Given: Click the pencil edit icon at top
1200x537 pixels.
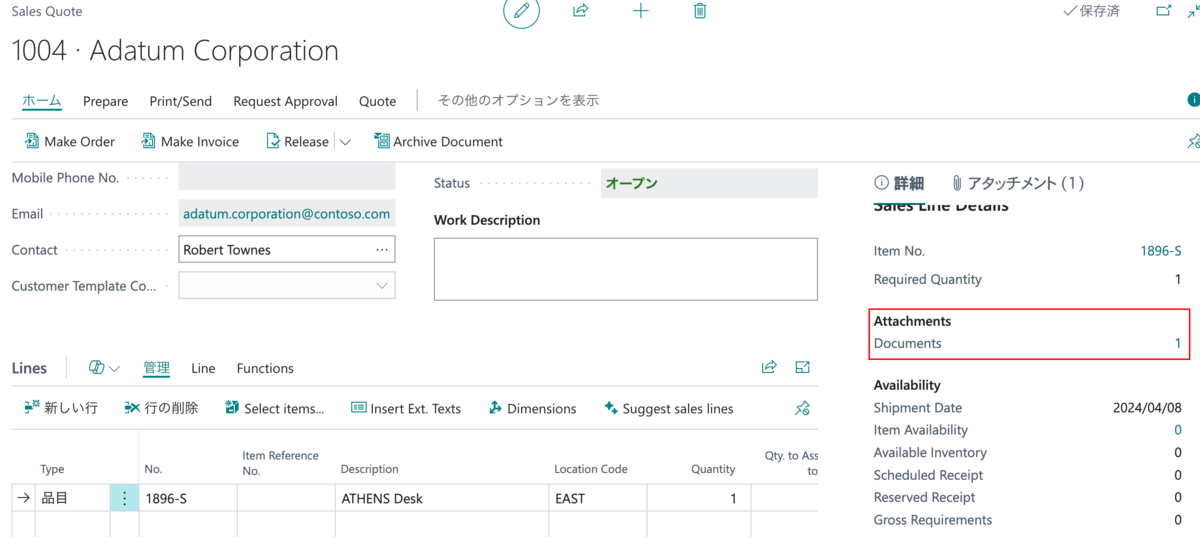Looking at the screenshot, I should (x=521, y=11).
